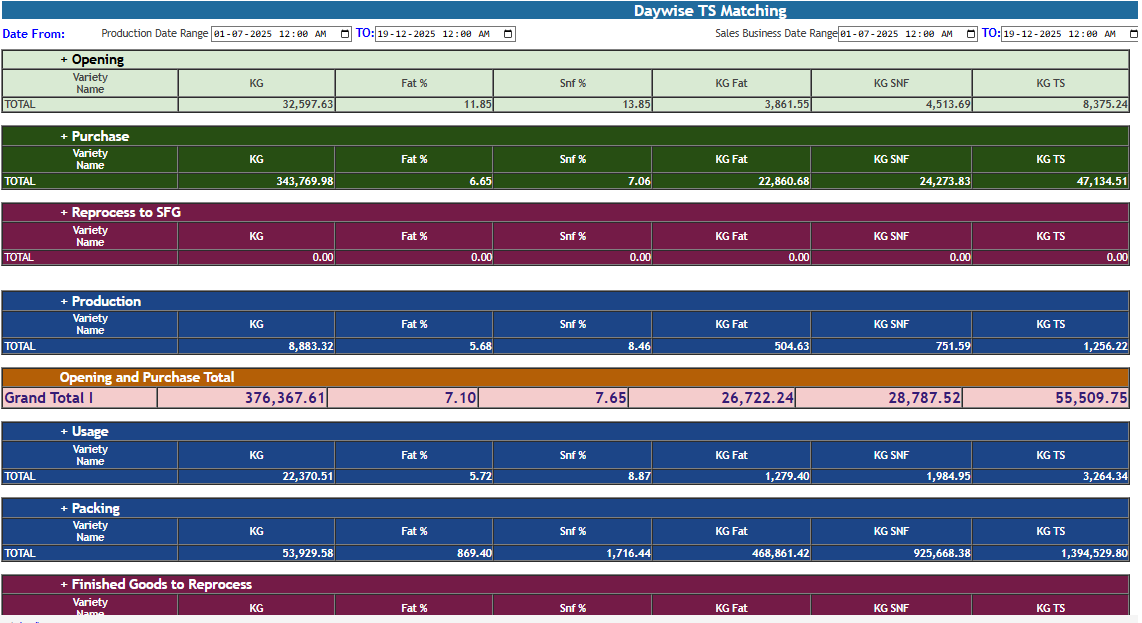Image resolution: width=1142 pixels, height=623 pixels.
Task: Expand the Opening section
Action: 65,60
